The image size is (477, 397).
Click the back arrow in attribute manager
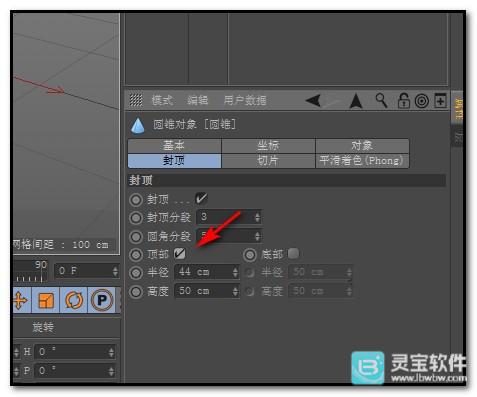(313, 100)
